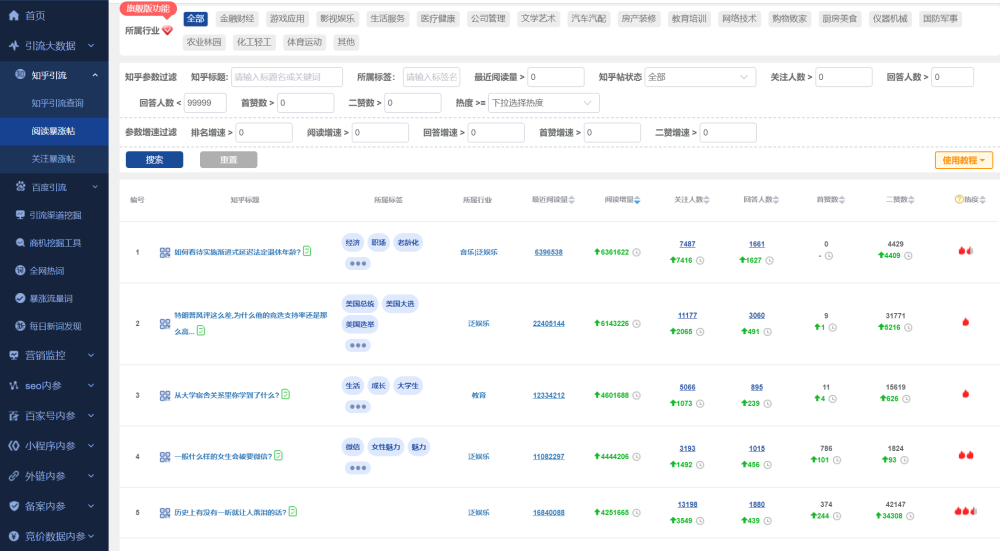The height and width of the screenshot is (551, 1000).
Task: Sort by 最近阅读量 column arrows
Action: pos(571,200)
